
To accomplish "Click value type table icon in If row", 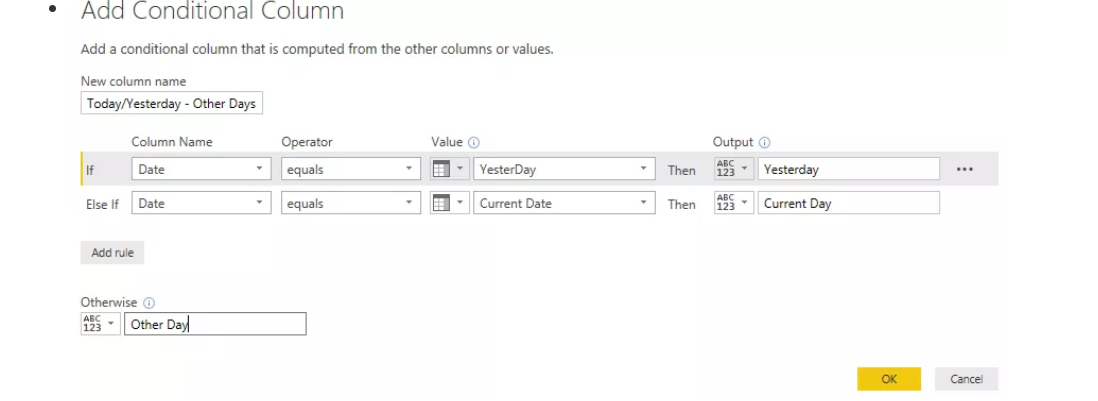I will tap(450, 169).
